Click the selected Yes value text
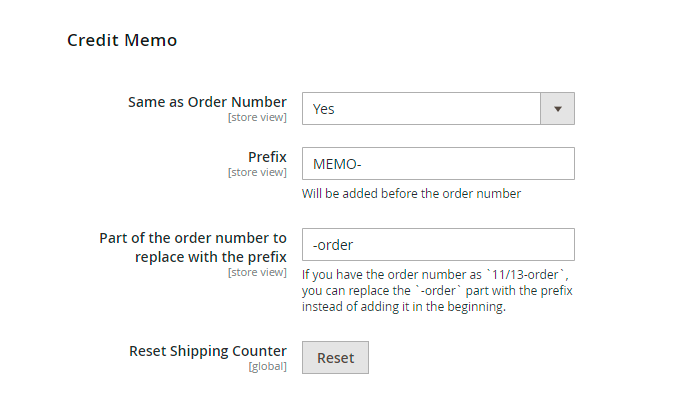This screenshot has width=678, height=409. point(323,109)
